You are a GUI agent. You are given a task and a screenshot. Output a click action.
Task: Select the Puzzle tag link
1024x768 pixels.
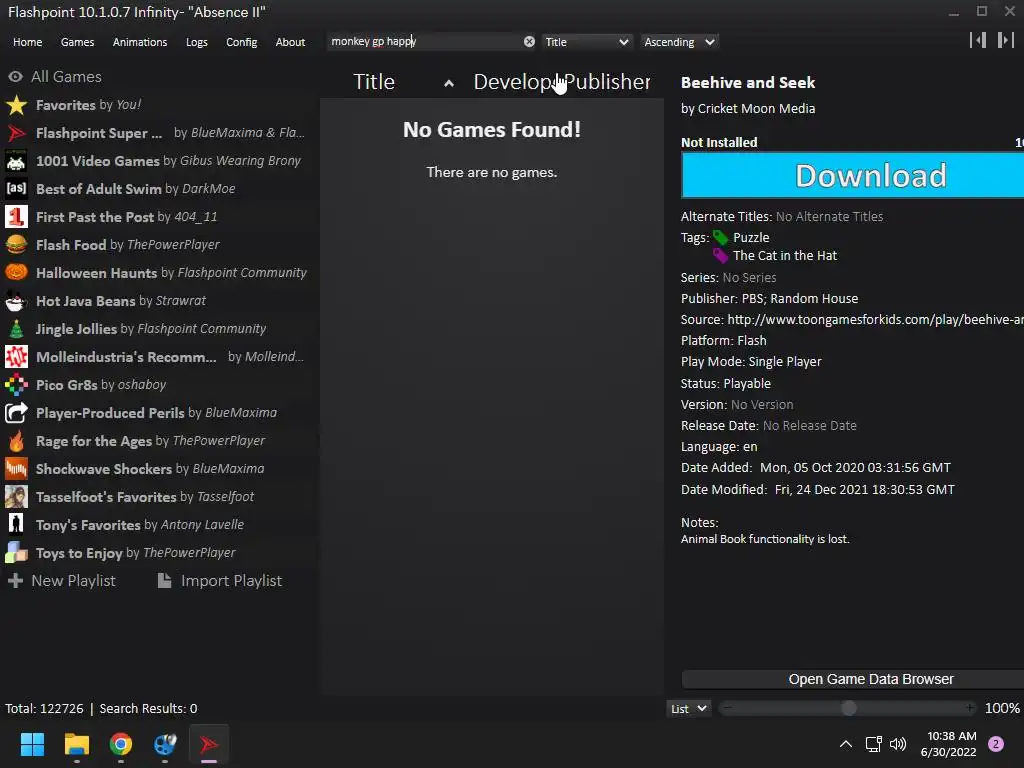click(x=751, y=237)
